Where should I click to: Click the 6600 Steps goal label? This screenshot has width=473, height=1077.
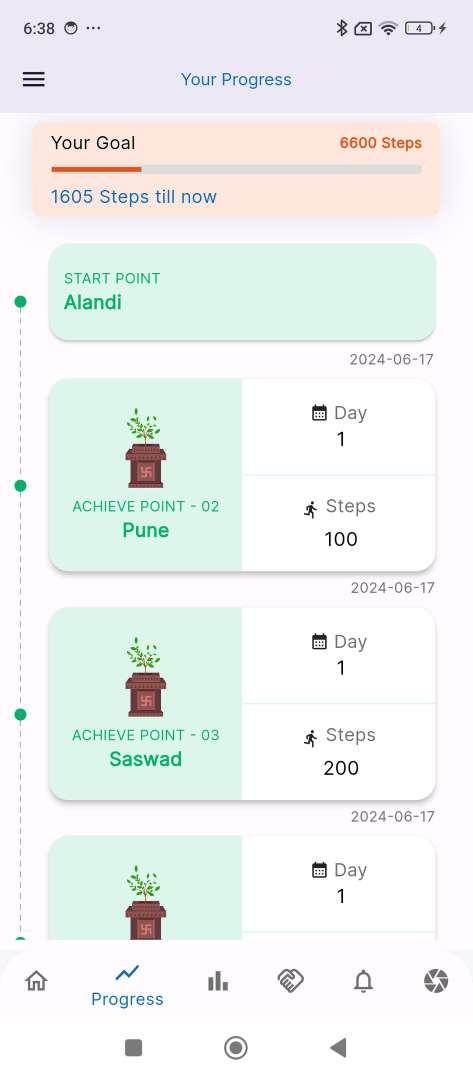[380, 143]
